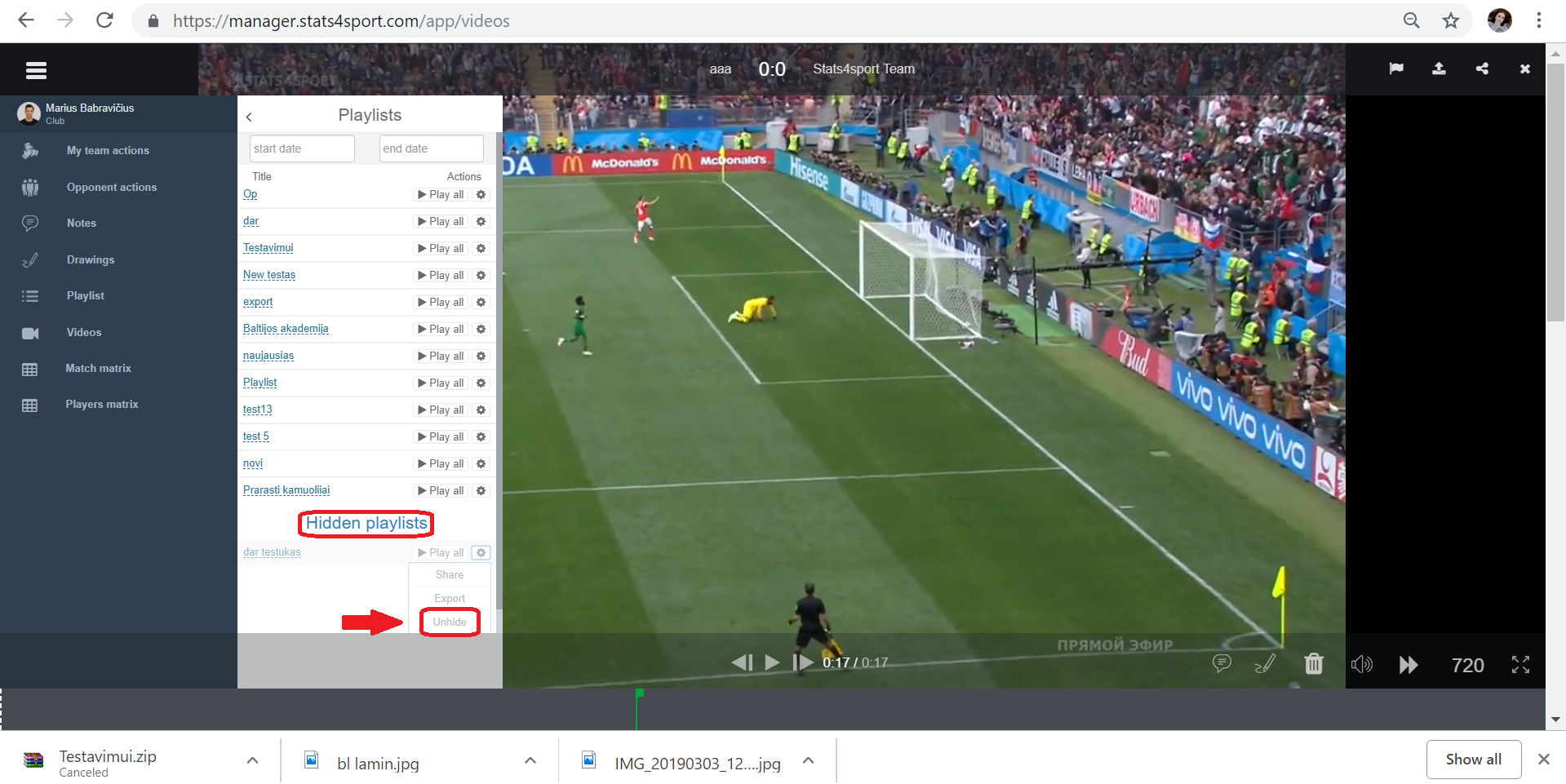Click the flag icon in the video header
The image size is (1566, 784).
click(1396, 69)
